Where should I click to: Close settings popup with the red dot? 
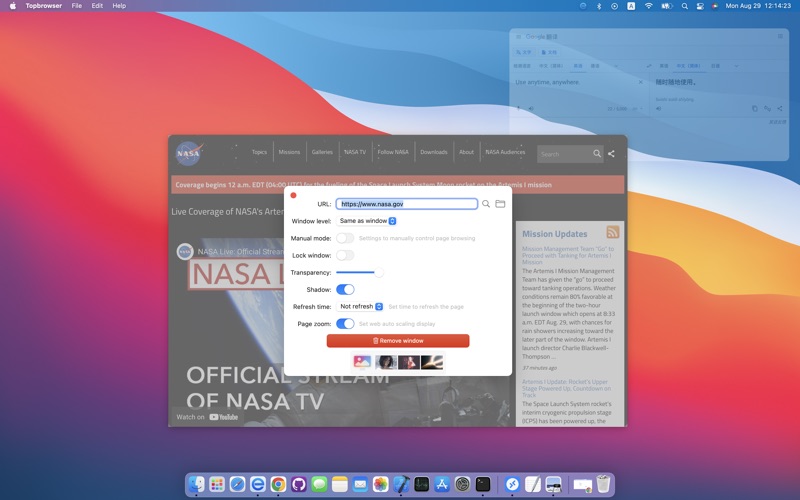tap(293, 195)
